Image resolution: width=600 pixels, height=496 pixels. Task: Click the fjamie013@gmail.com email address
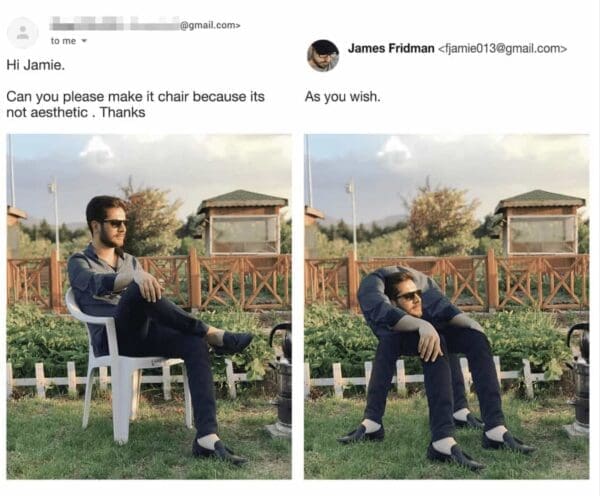(x=502, y=49)
